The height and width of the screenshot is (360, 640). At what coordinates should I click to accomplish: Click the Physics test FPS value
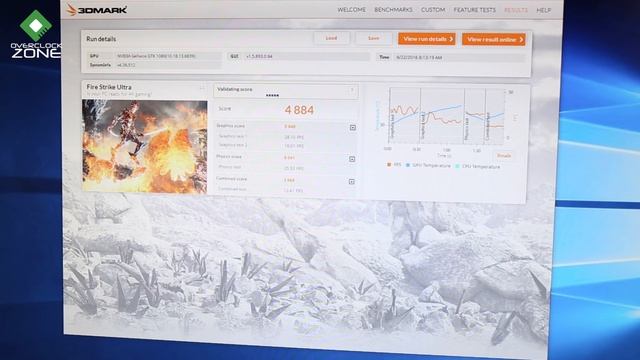[x=293, y=168]
